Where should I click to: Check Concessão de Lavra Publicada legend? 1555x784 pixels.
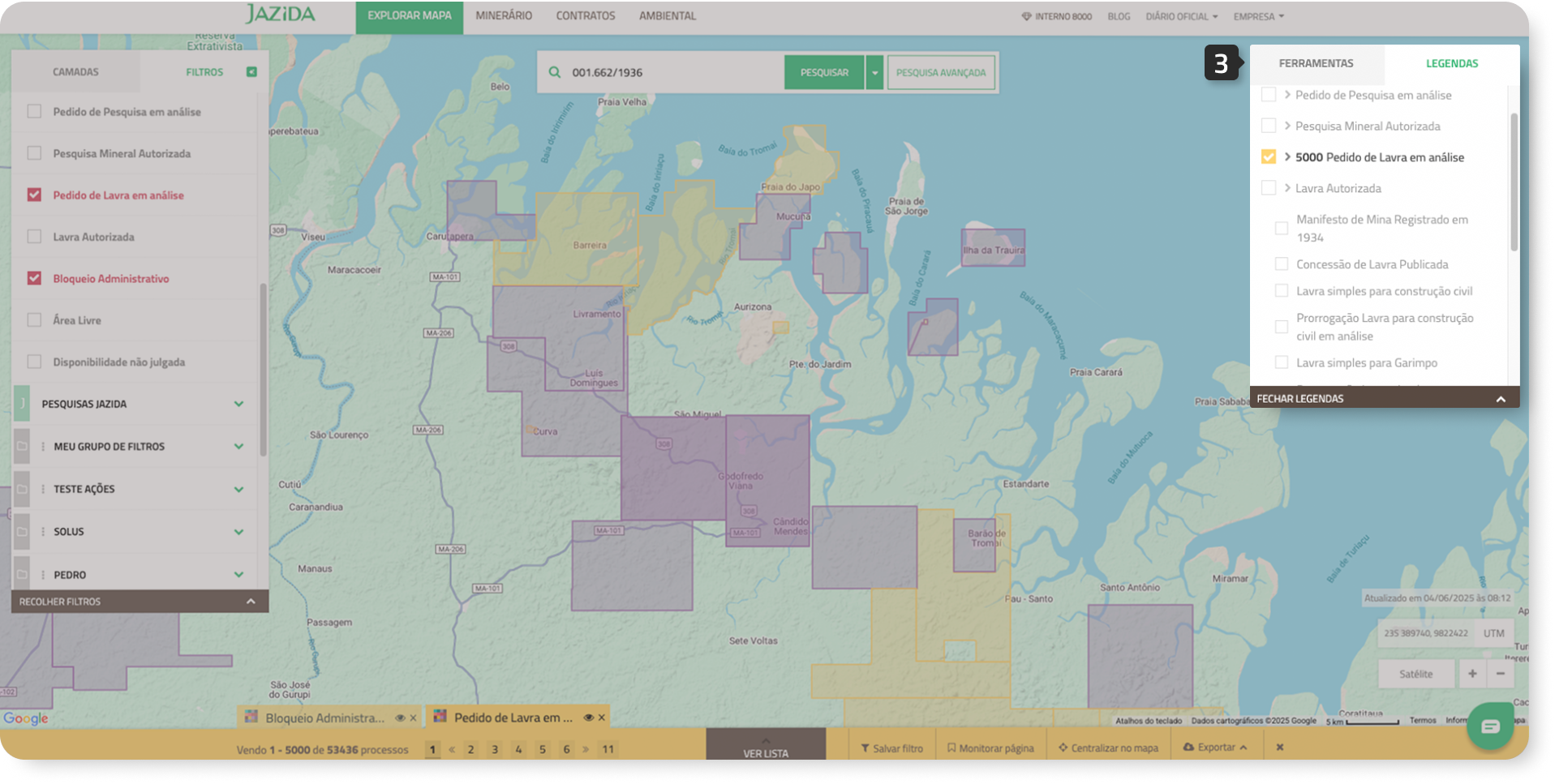click(1282, 264)
